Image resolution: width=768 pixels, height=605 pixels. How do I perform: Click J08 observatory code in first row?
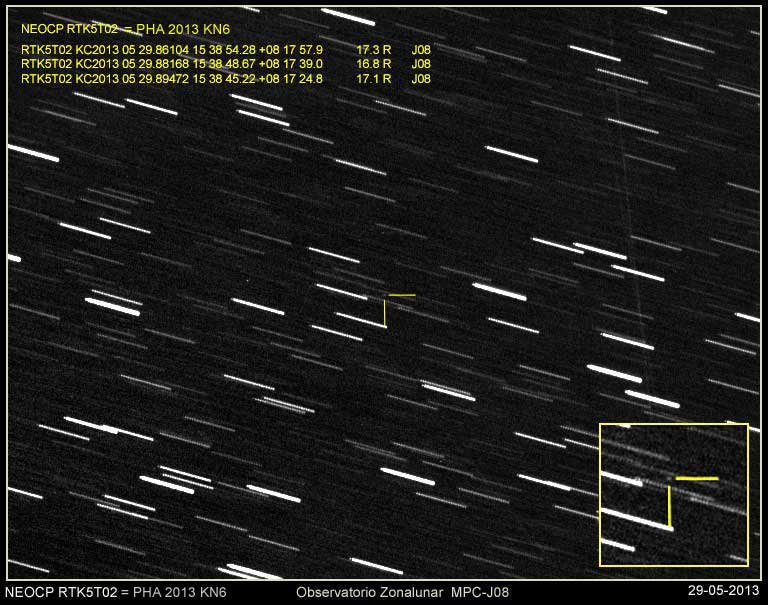(421, 49)
